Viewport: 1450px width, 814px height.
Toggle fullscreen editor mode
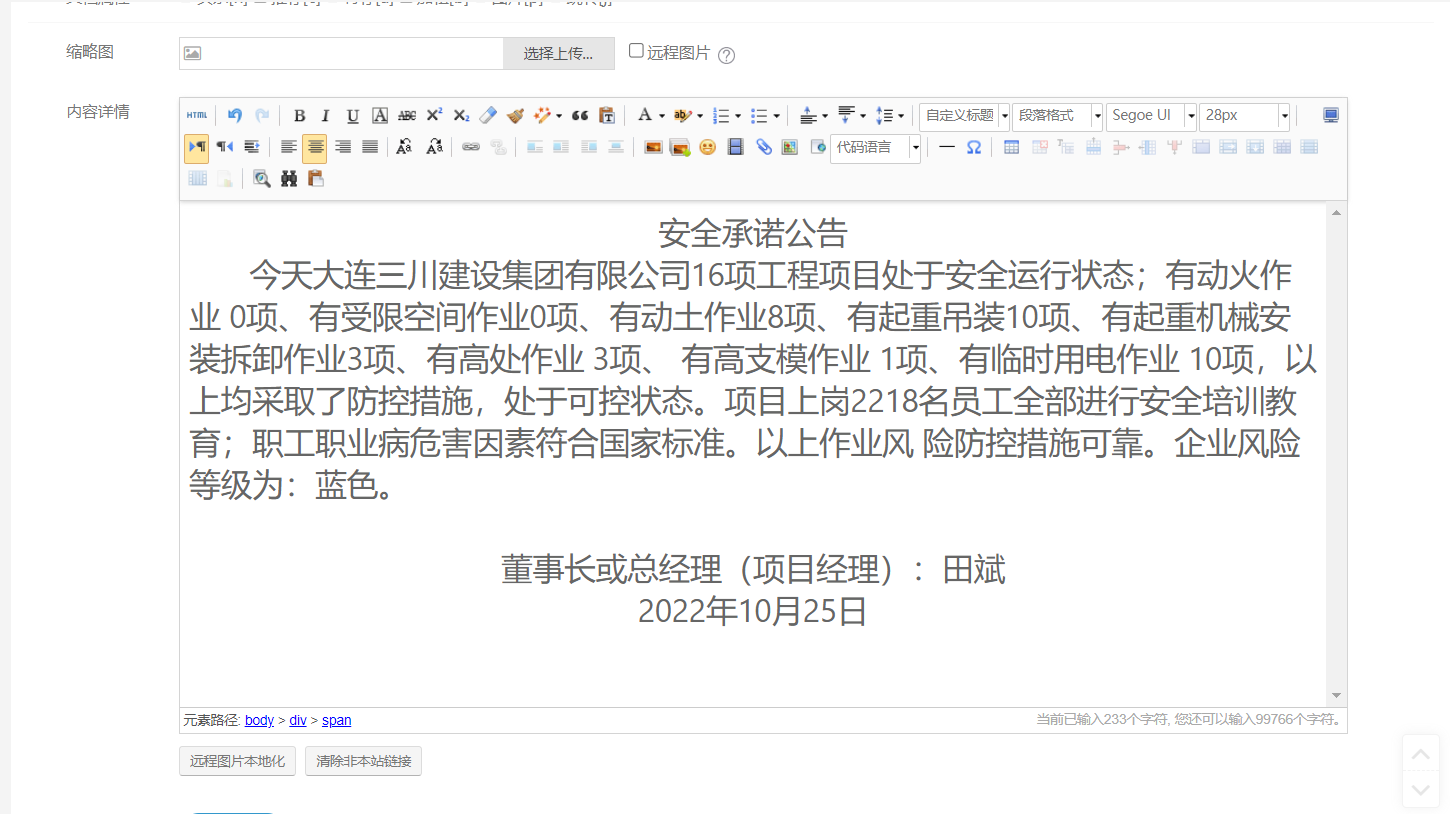pos(1331,116)
